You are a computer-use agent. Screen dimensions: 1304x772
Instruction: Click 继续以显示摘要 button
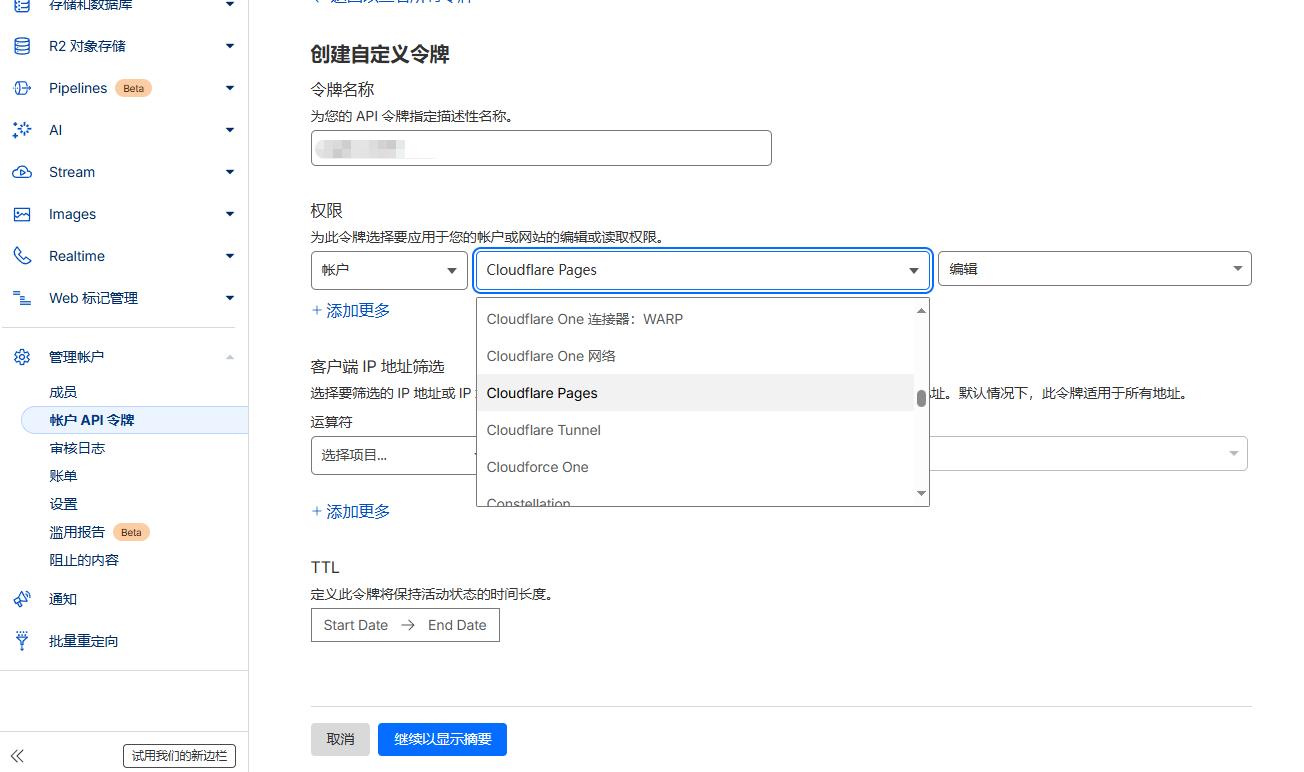click(x=442, y=739)
